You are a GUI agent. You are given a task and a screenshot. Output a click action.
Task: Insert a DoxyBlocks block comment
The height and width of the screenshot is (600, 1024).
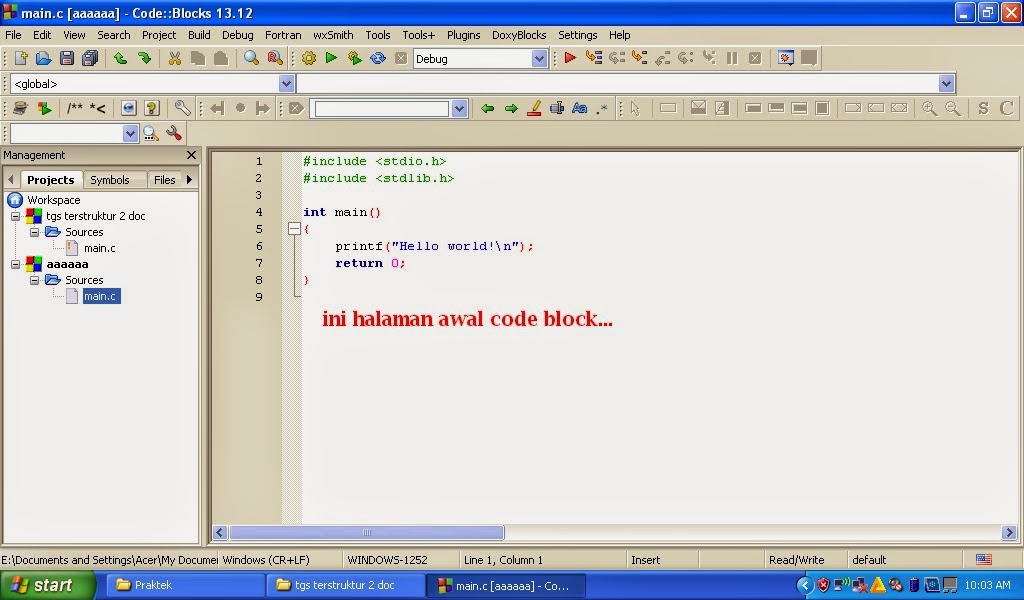pos(74,108)
